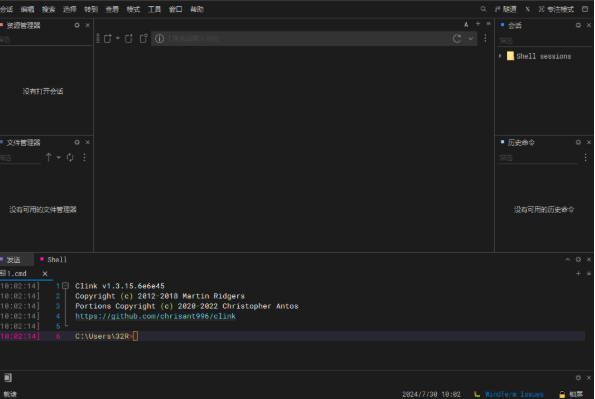595x399 pixels.
Task: Click the up arrow in 文件管理器
Action: 49,157
